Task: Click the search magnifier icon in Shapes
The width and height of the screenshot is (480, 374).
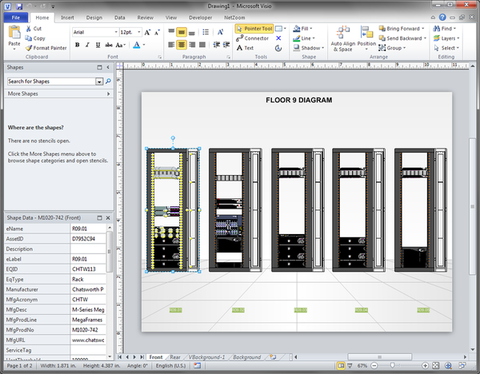Action: click(108, 81)
